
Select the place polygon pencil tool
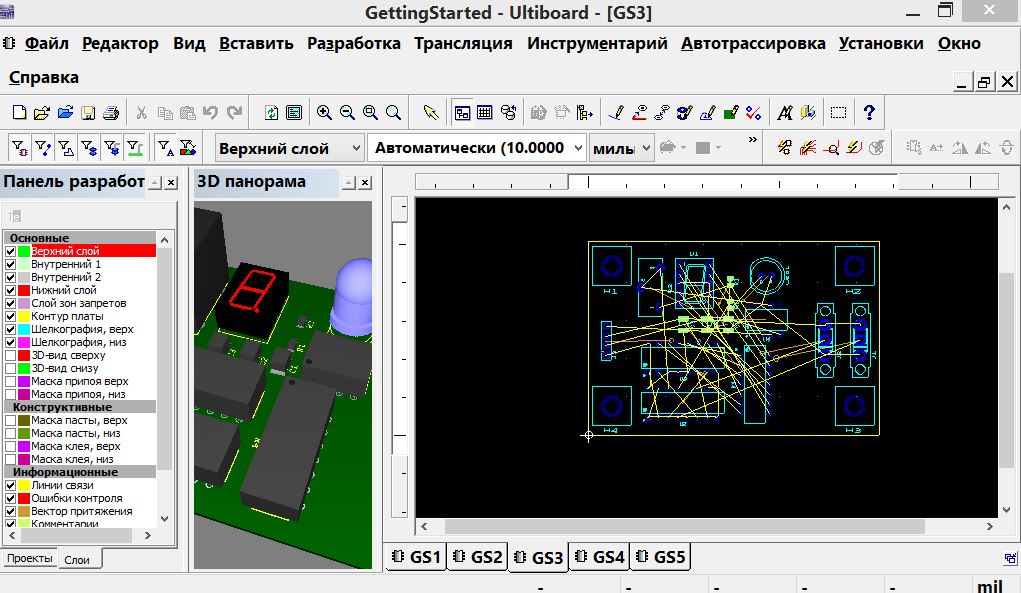coord(708,113)
